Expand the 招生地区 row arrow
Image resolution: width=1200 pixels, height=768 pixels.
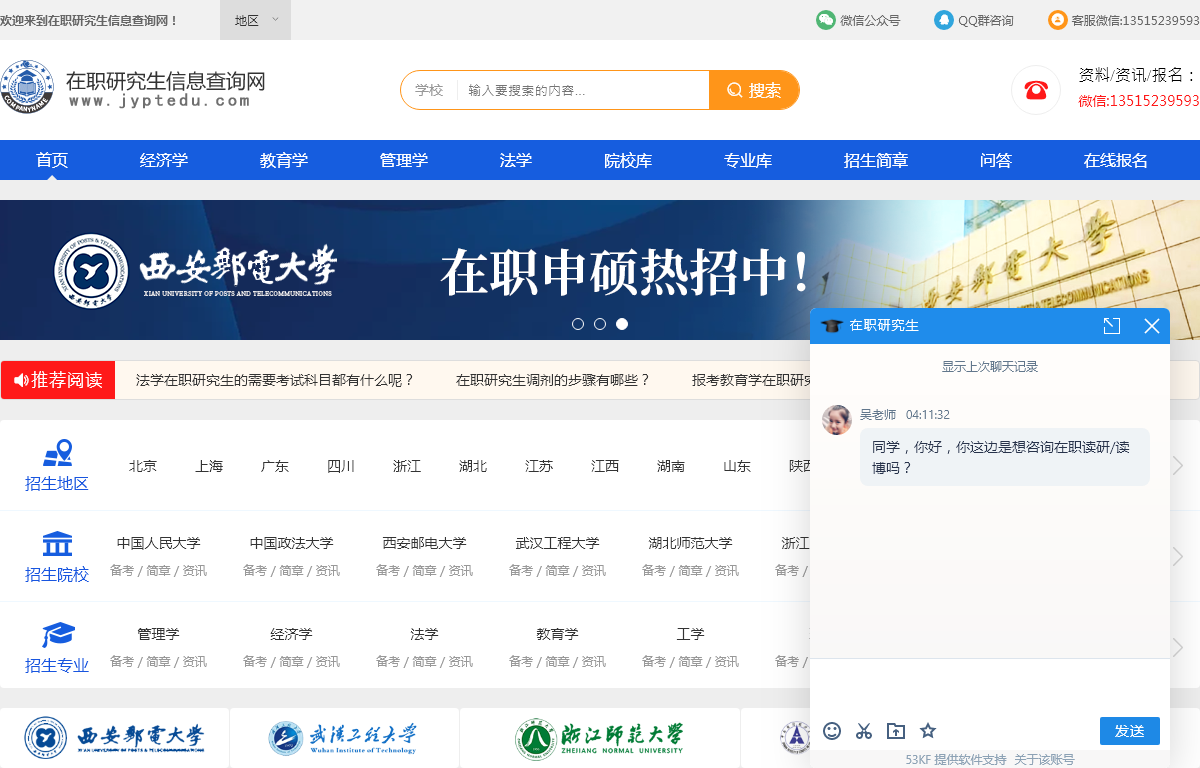(x=1178, y=465)
